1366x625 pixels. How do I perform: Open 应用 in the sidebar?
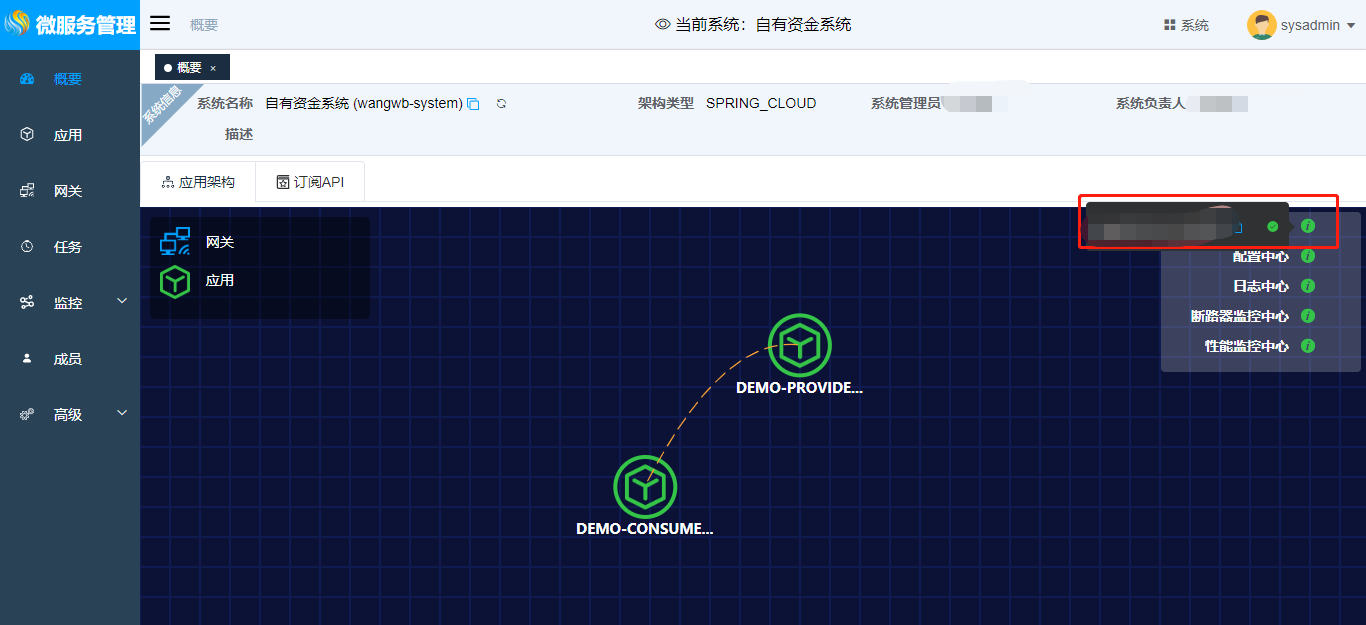[x=67, y=135]
